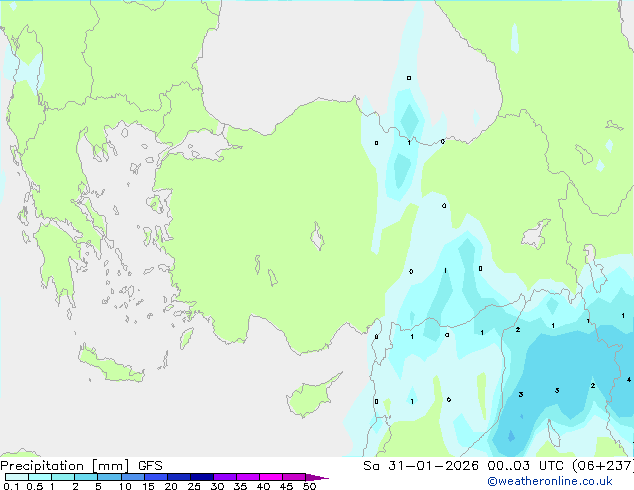Click the legend swatch between 5 and 10
Viewport: 634px width, 490px height.
click(x=109, y=477)
